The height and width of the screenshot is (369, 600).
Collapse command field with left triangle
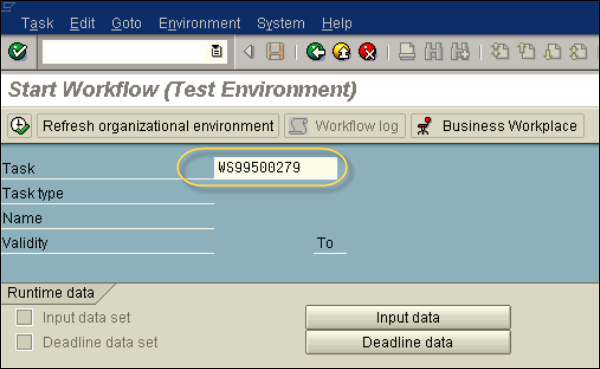pos(249,52)
